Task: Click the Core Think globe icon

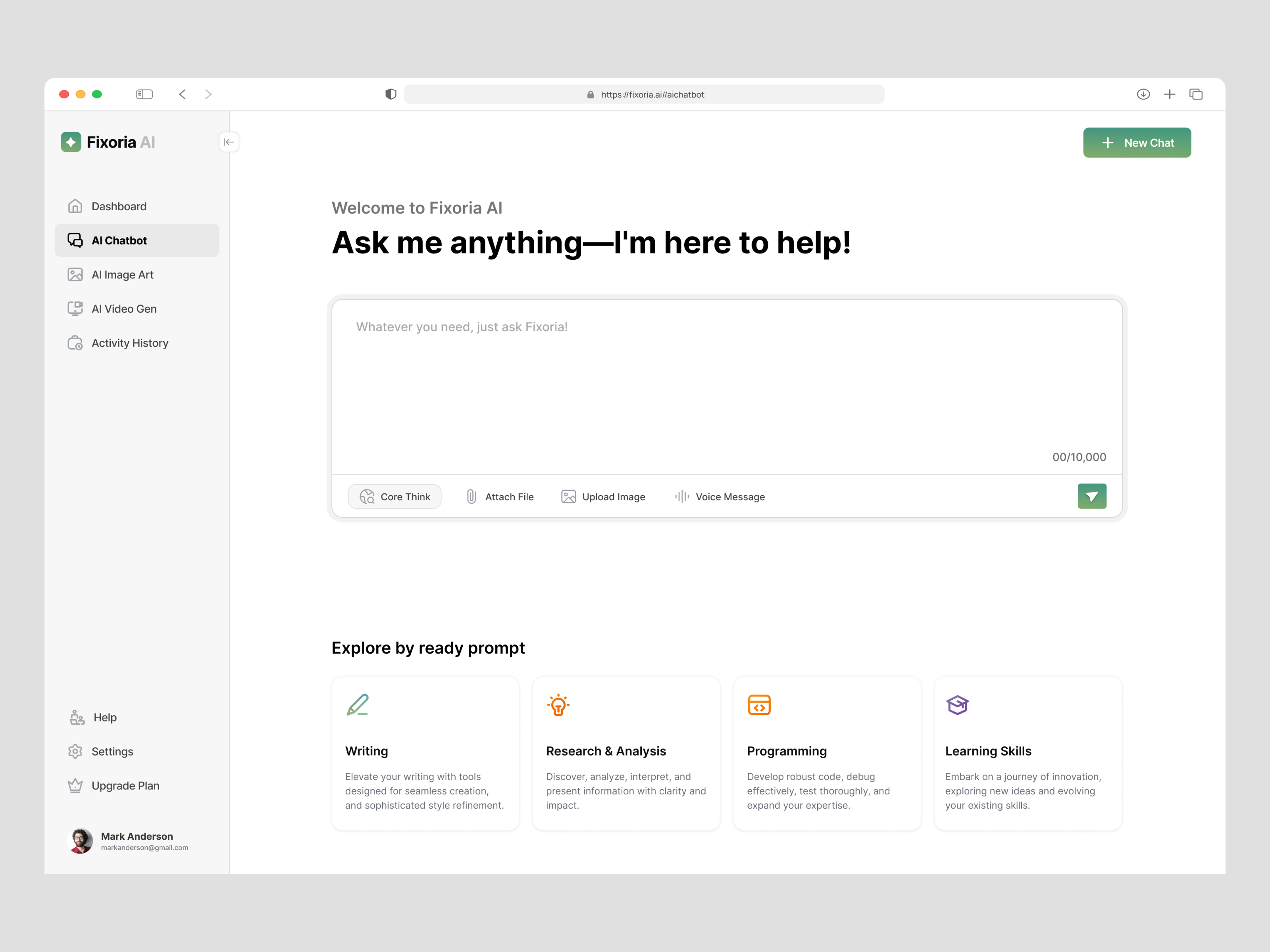Action: [x=367, y=497]
